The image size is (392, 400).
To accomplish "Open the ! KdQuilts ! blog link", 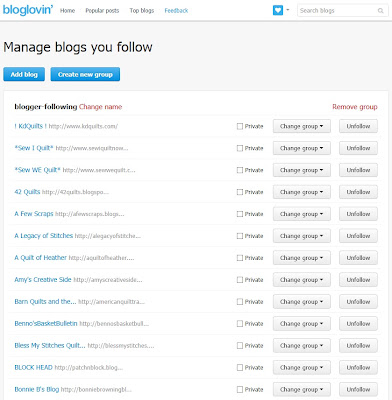I will (30, 126).
